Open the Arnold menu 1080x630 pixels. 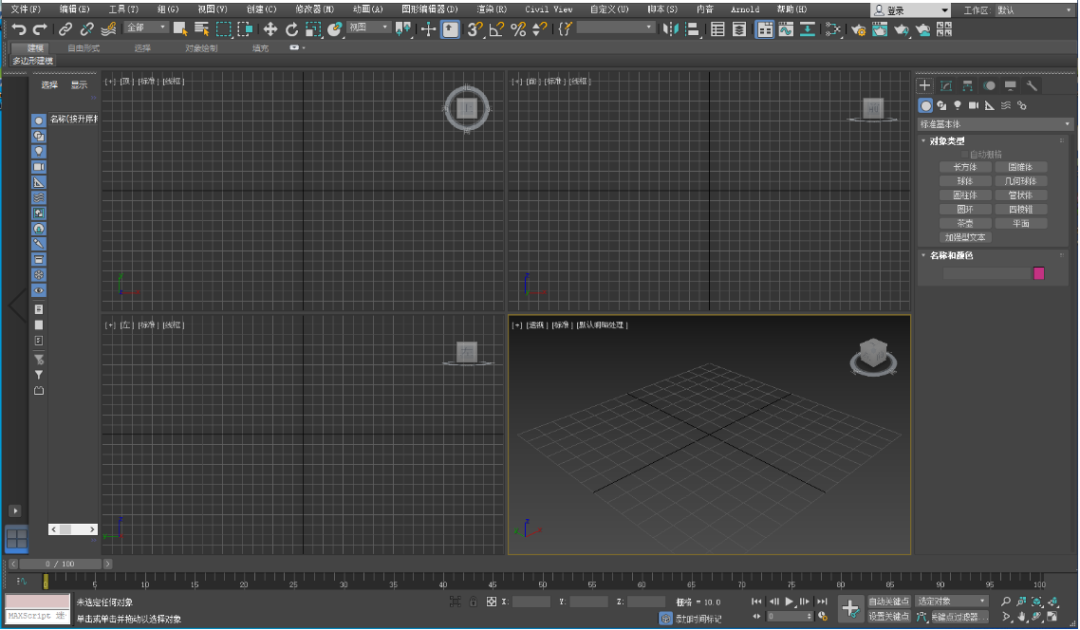745,9
